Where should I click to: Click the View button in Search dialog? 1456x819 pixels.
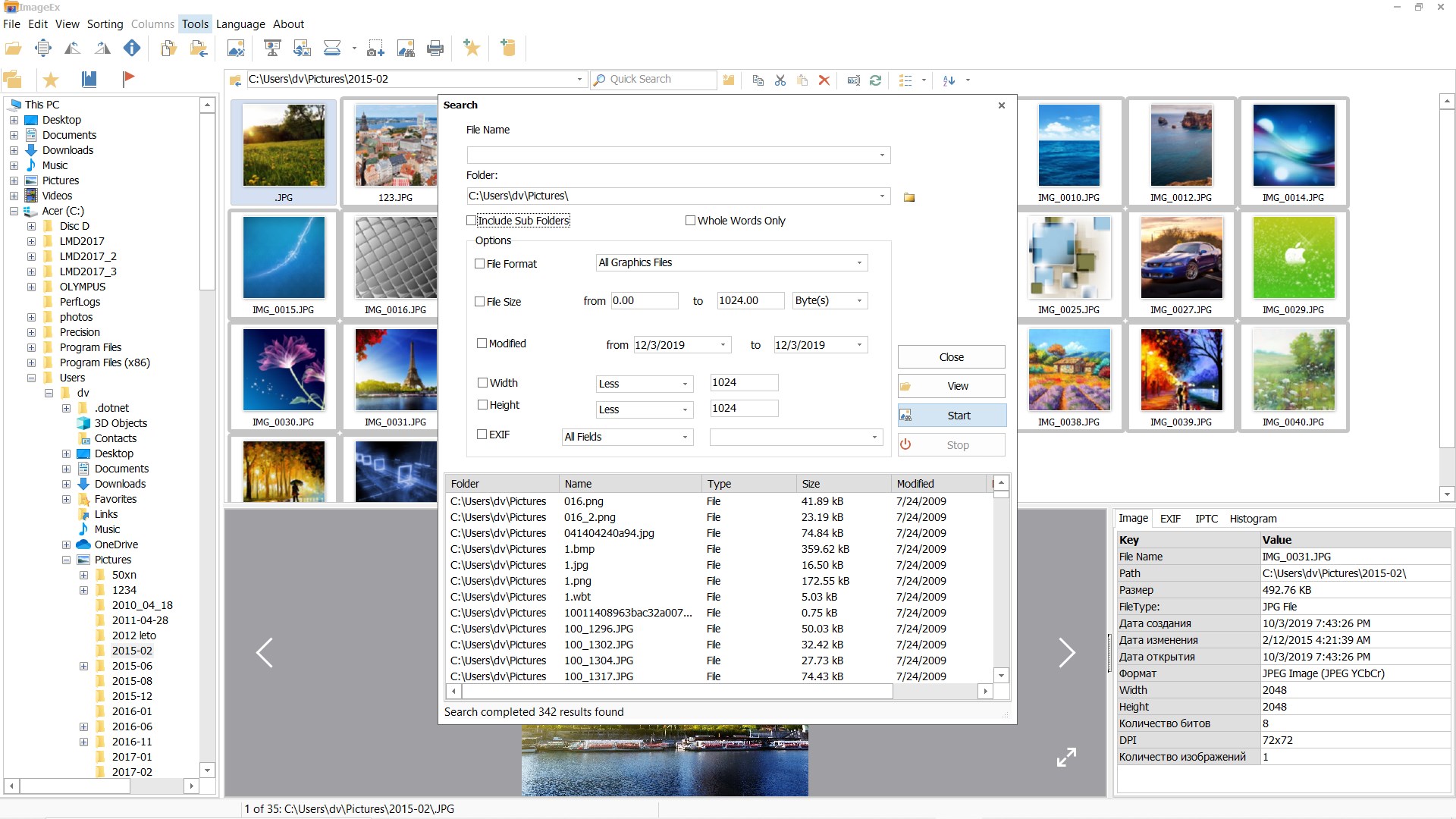tap(952, 386)
